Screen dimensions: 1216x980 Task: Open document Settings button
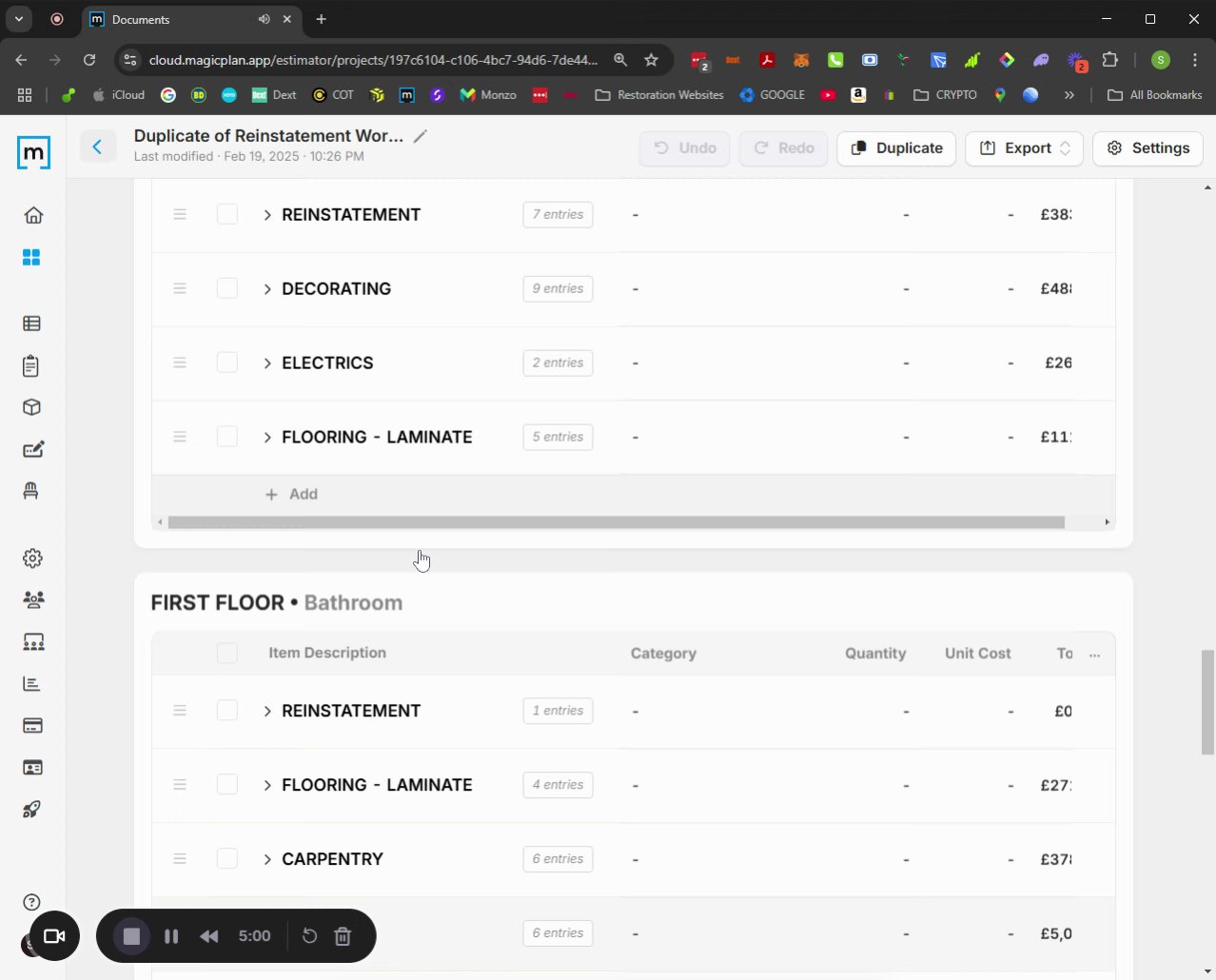tap(1148, 148)
